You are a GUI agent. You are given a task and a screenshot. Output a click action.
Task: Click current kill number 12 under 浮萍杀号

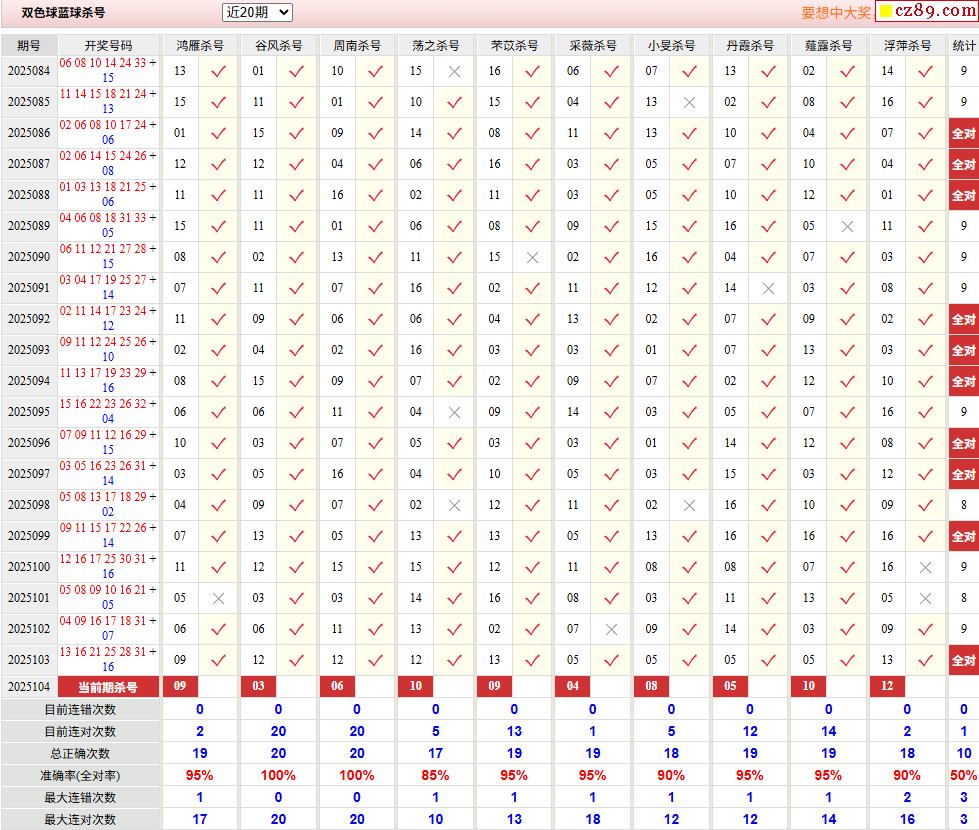[887, 686]
